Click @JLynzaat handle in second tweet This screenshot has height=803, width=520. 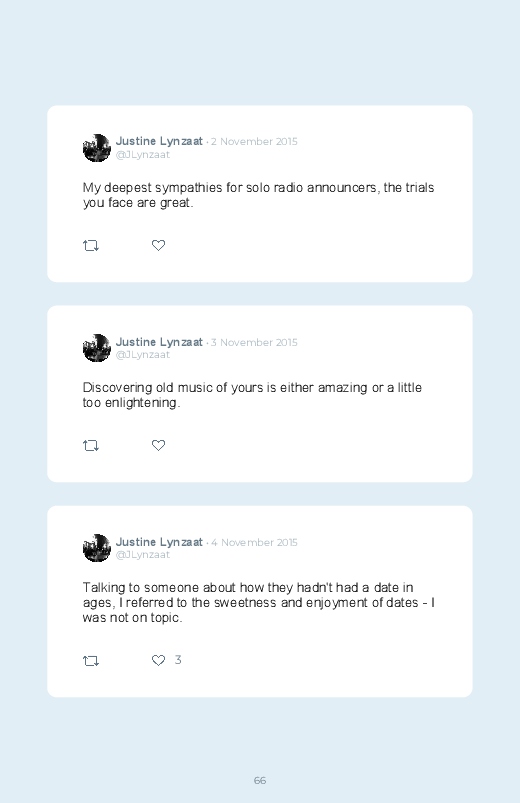[x=142, y=354]
